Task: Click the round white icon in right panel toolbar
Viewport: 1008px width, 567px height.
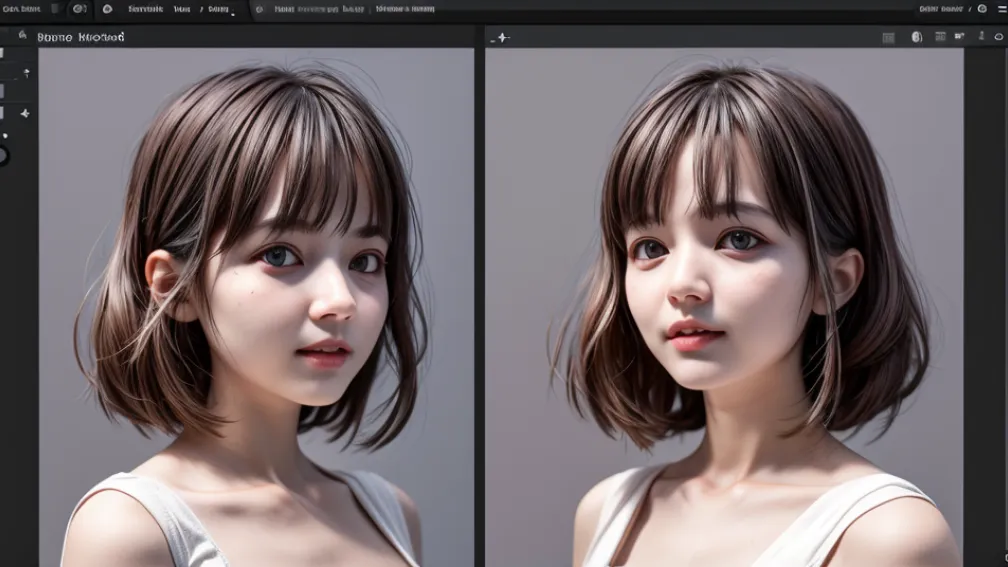Action: (916, 37)
